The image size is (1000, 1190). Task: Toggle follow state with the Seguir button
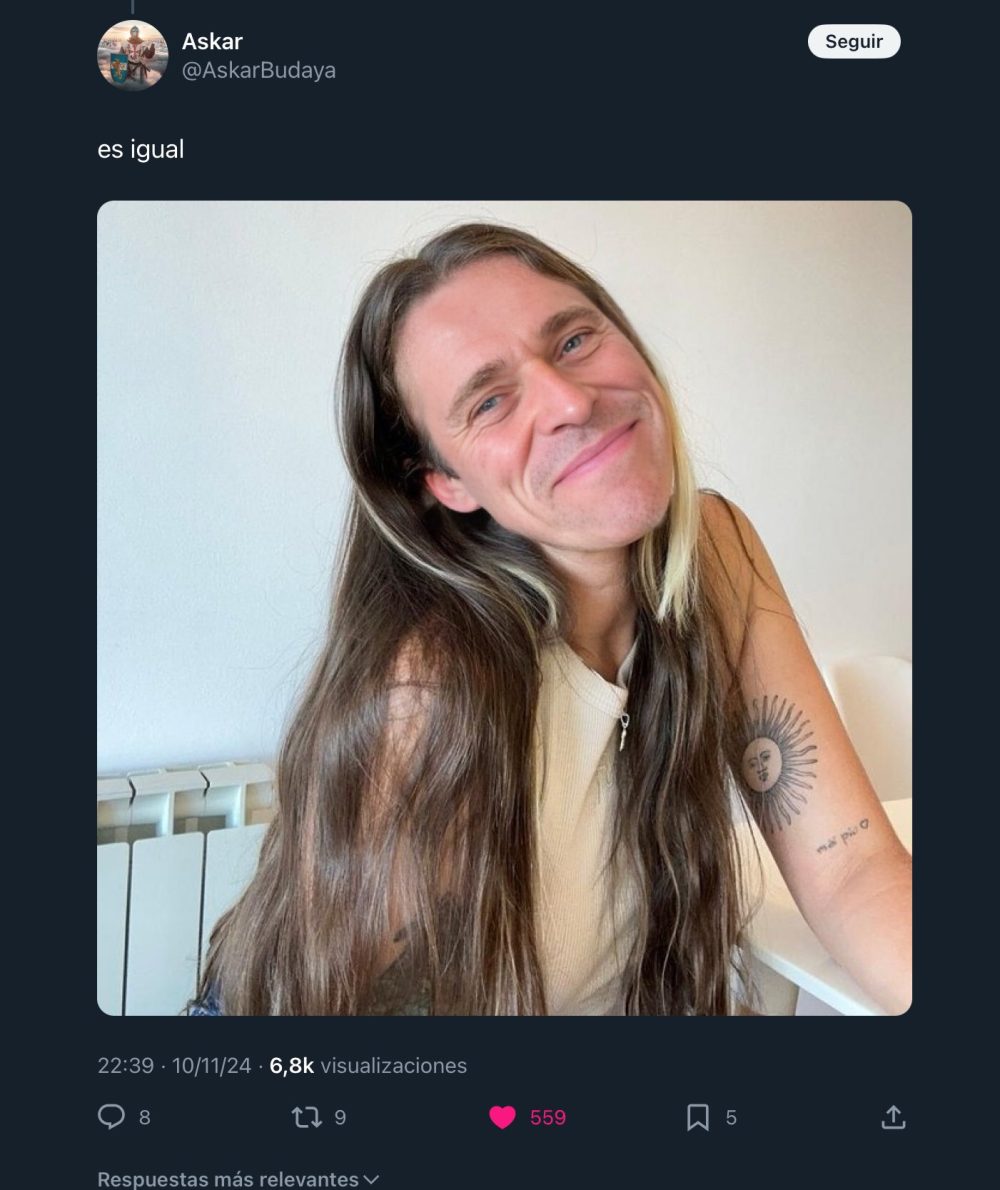coord(854,42)
